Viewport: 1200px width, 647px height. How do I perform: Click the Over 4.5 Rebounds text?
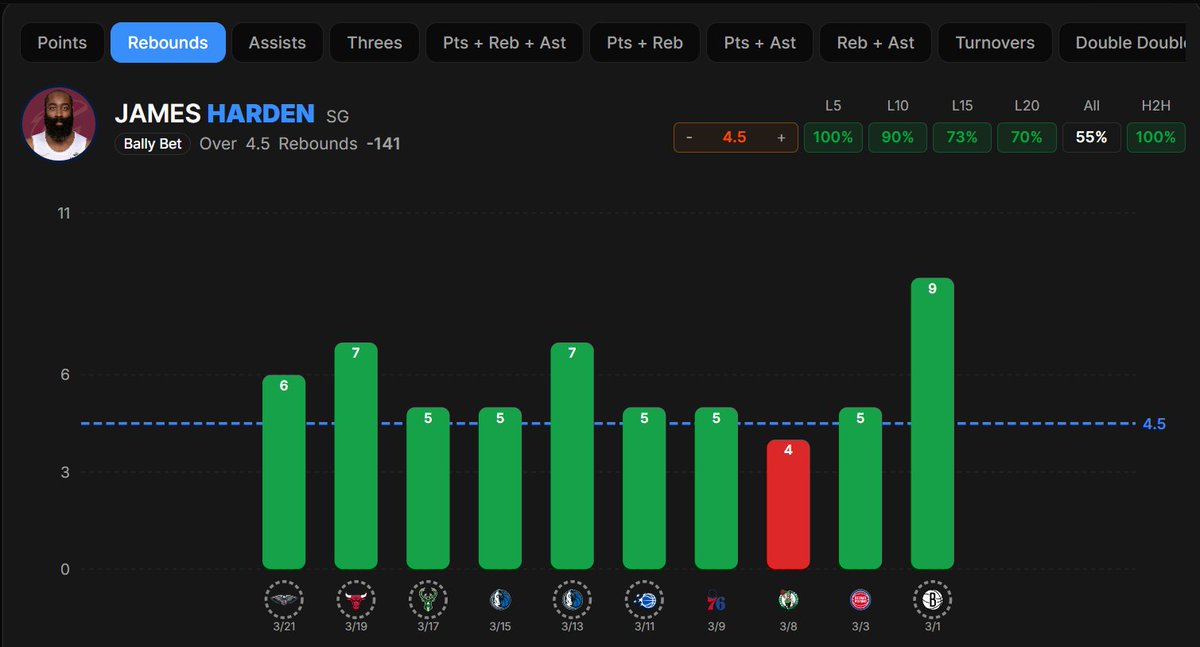278,144
